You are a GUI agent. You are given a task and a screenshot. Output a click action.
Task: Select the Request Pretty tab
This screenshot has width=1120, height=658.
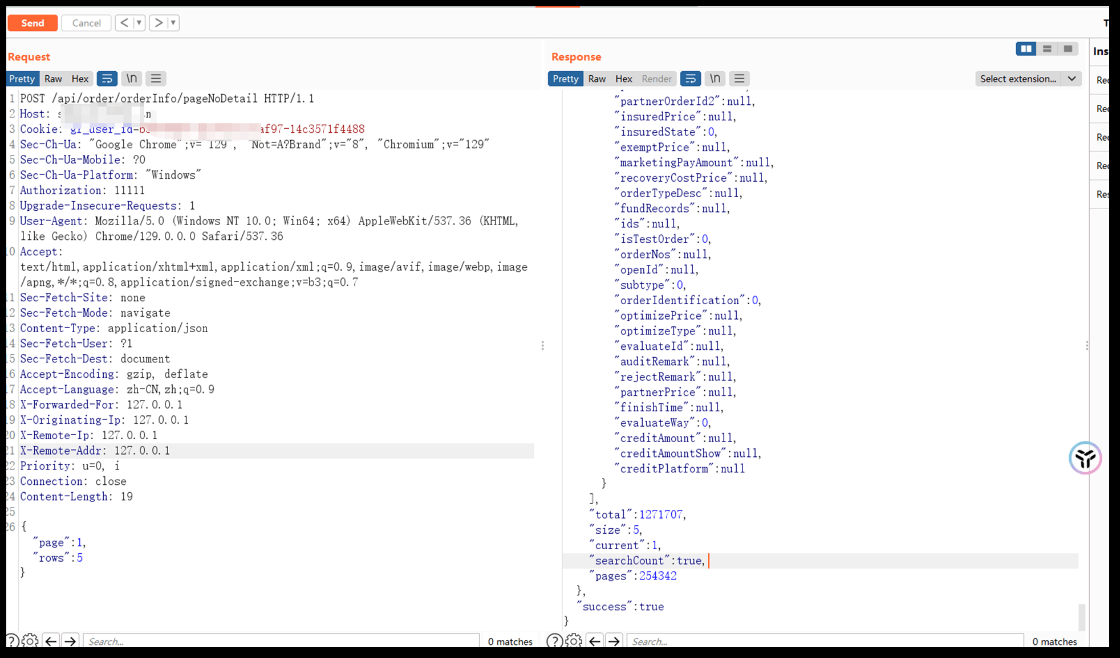click(x=22, y=79)
